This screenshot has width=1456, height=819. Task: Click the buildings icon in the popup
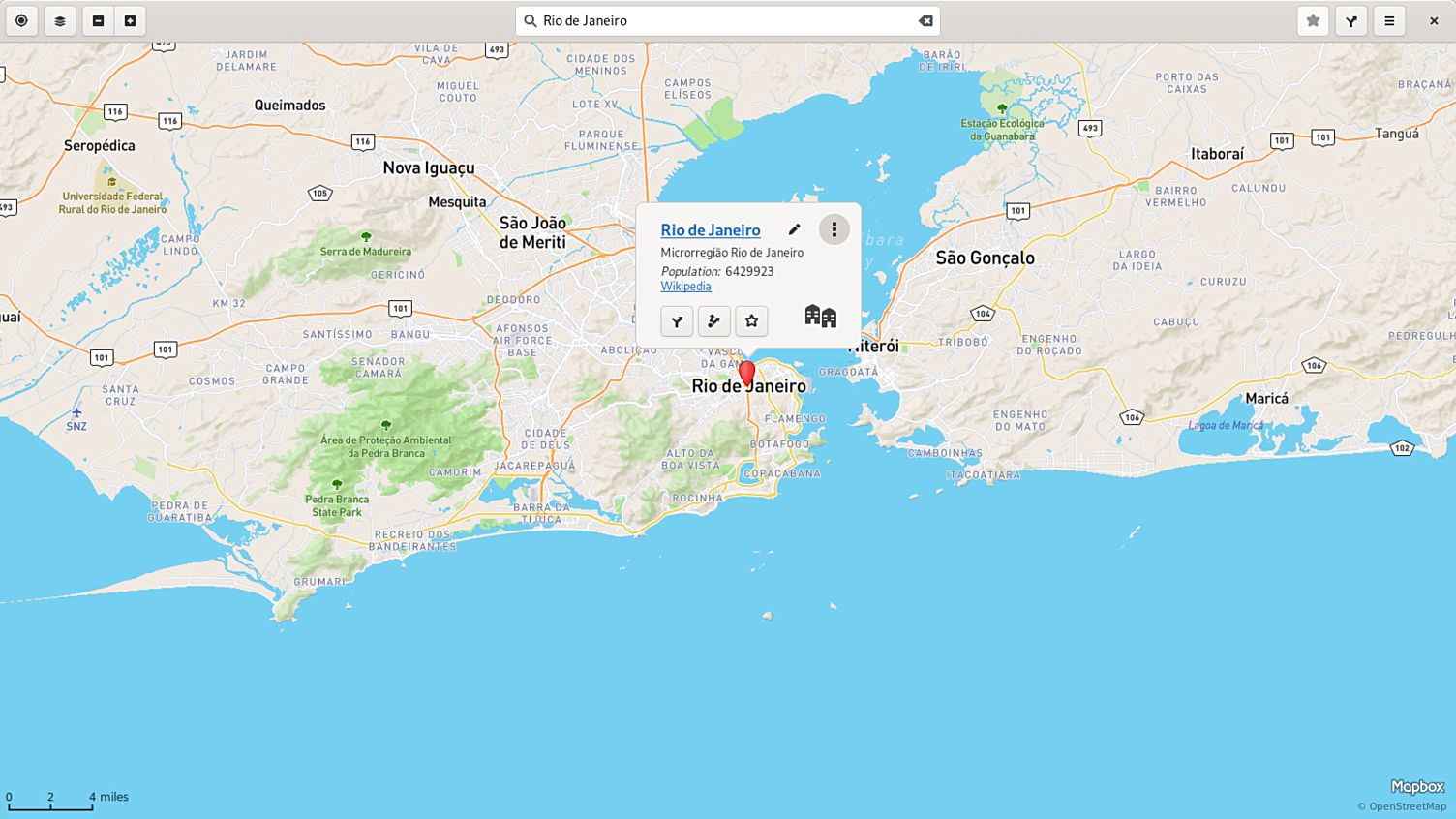point(820,317)
